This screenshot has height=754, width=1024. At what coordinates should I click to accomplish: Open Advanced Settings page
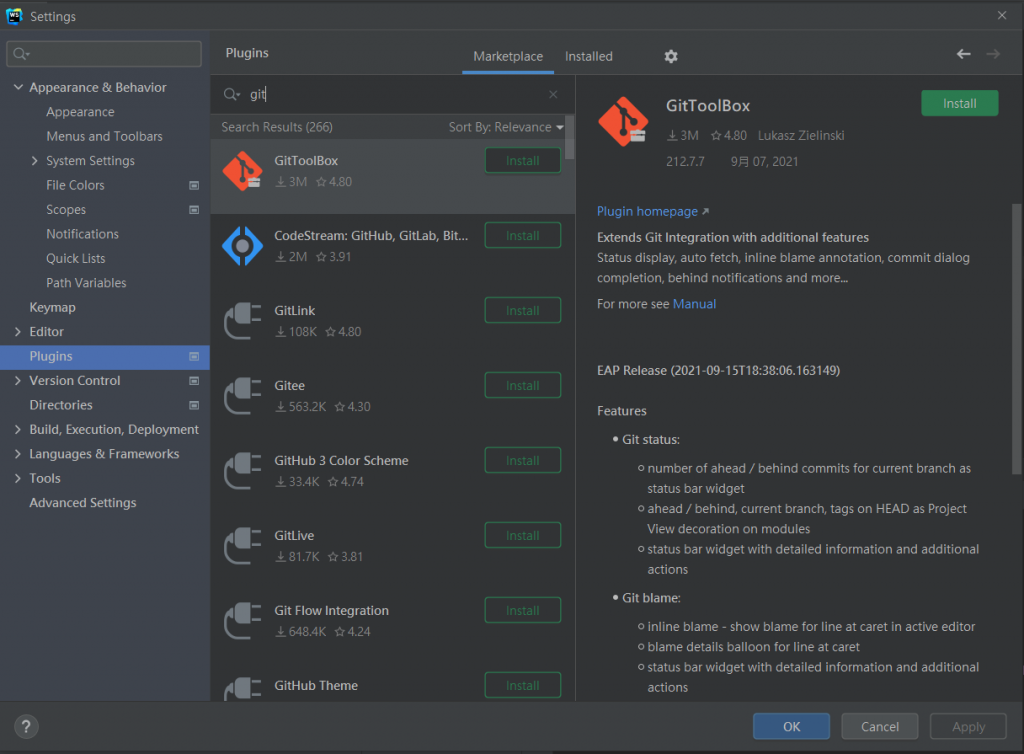(83, 503)
